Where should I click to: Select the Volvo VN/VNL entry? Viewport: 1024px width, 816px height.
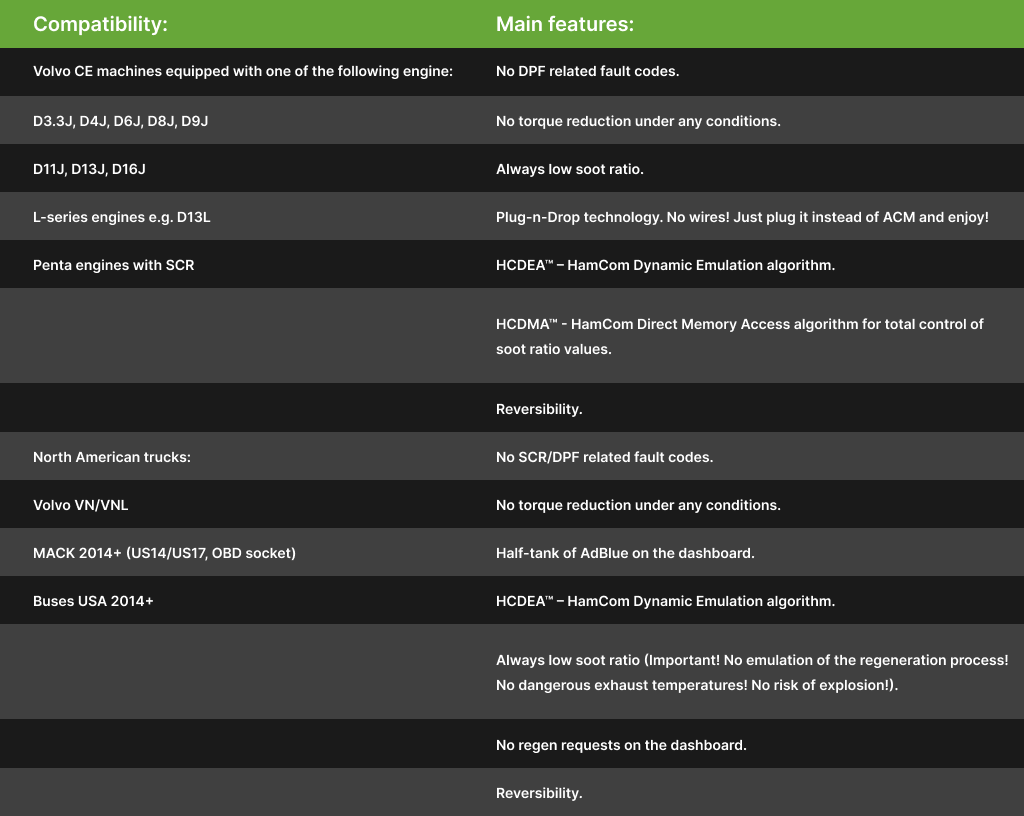coord(80,505)
